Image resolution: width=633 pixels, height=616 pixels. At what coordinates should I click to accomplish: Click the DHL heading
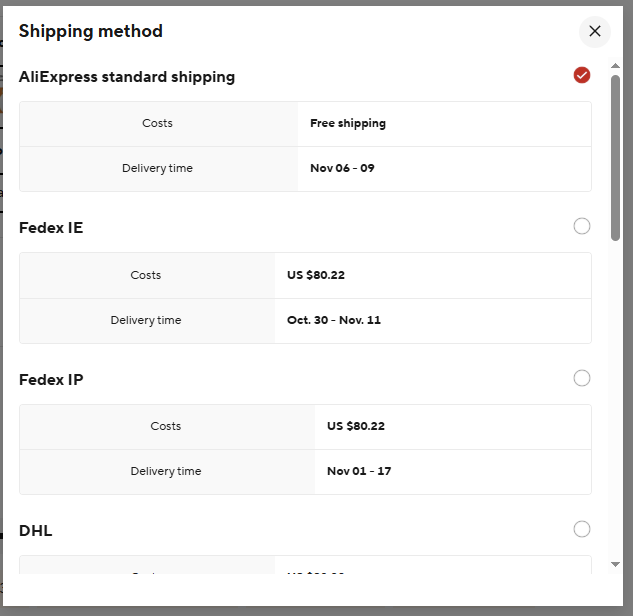pos(36,531)
